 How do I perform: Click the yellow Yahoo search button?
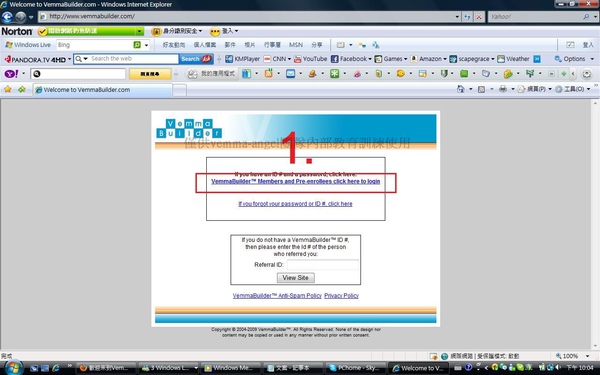pyautogui.click(x=150, y=74)
